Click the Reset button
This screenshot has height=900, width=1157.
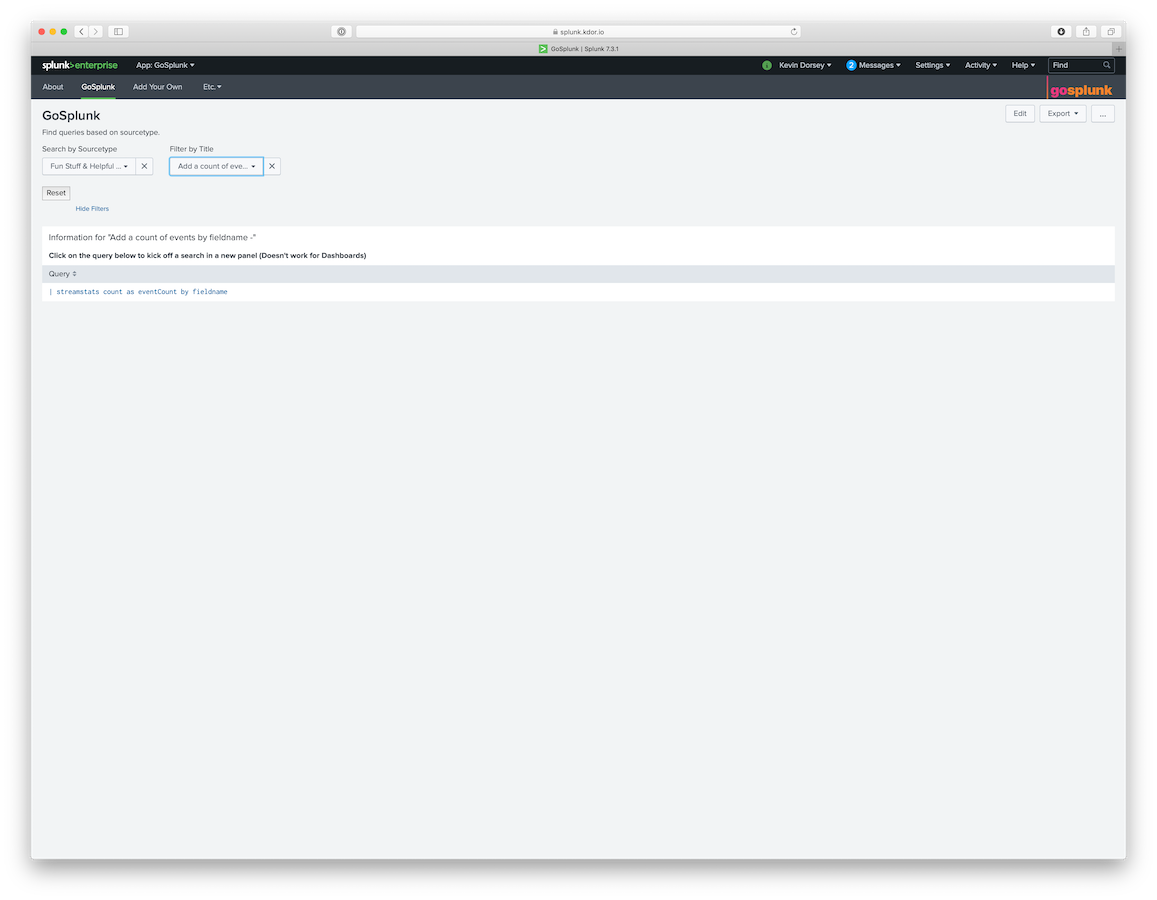[56, 193]
